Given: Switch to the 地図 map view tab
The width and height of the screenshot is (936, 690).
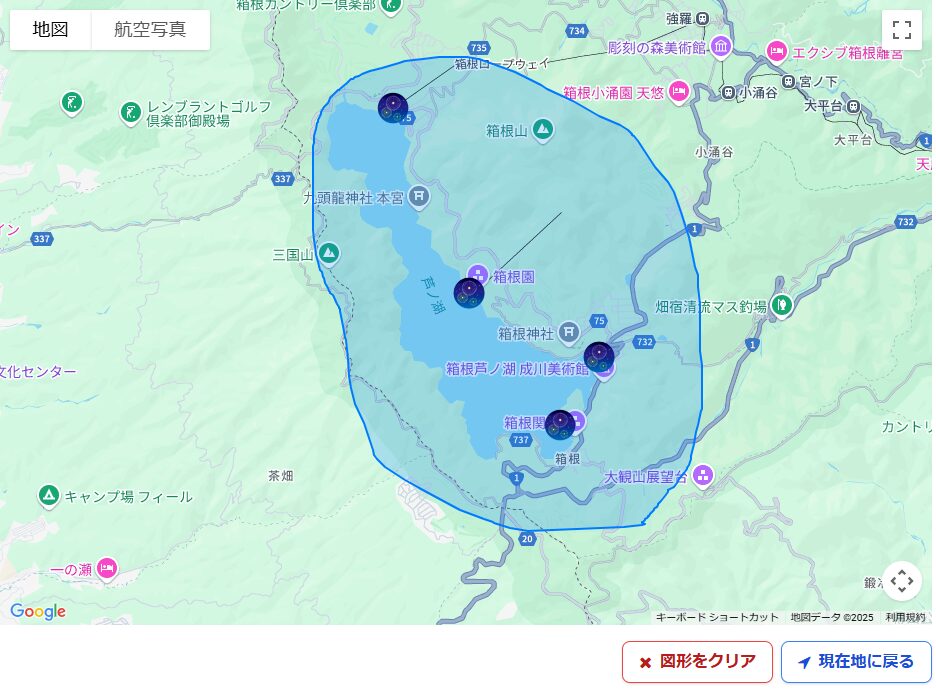Looking at the screenshot, I should pyautogui.click(x=51, y=29).
